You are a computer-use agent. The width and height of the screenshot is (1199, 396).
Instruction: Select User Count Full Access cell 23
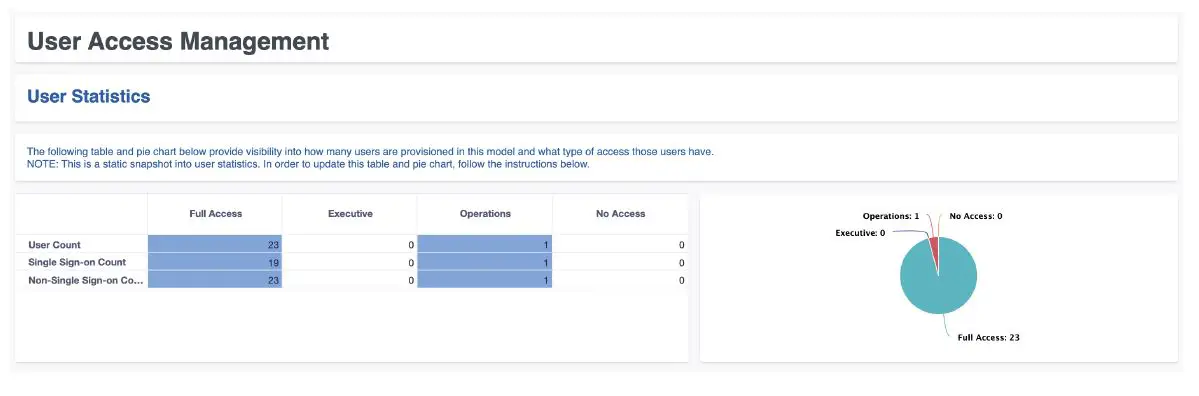coord(215,245)
